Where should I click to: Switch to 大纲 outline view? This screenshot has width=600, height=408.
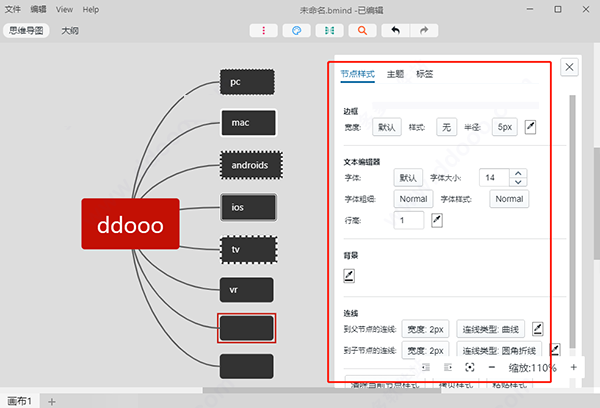click(70, 31)
